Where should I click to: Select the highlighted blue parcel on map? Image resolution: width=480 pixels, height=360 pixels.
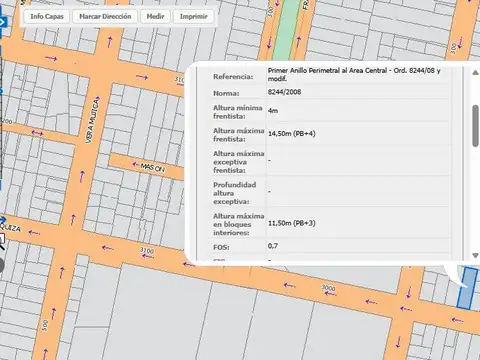[x=467, y=288]
